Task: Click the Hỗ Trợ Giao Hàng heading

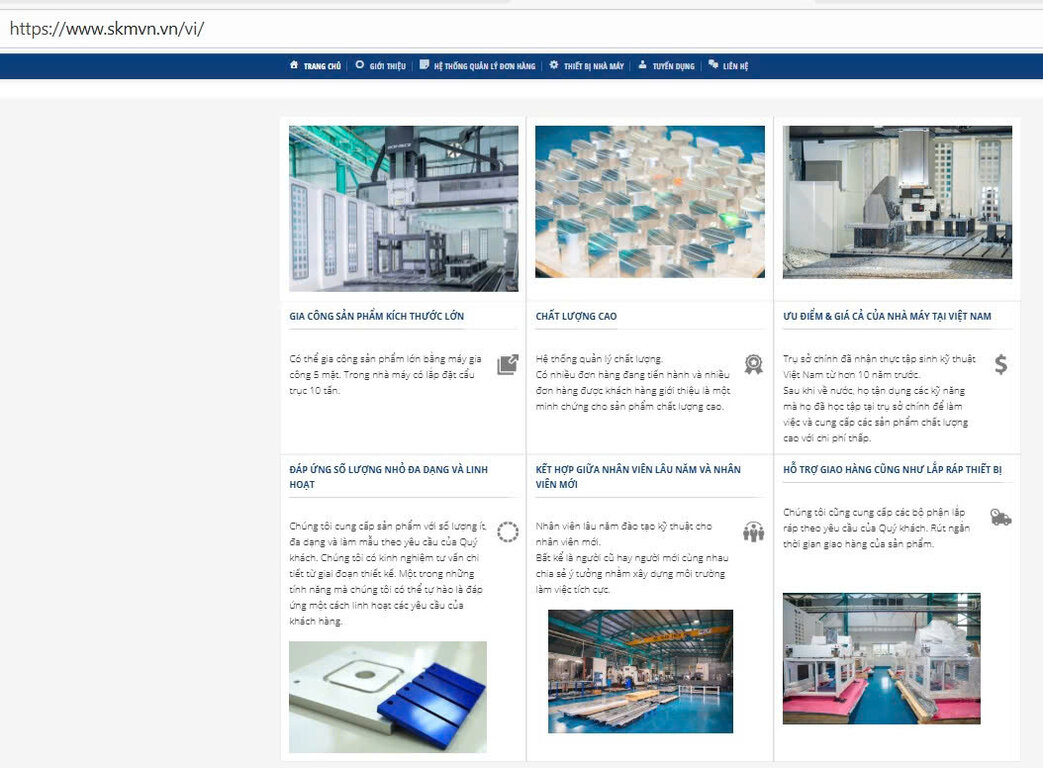Action: pos(892,469)
